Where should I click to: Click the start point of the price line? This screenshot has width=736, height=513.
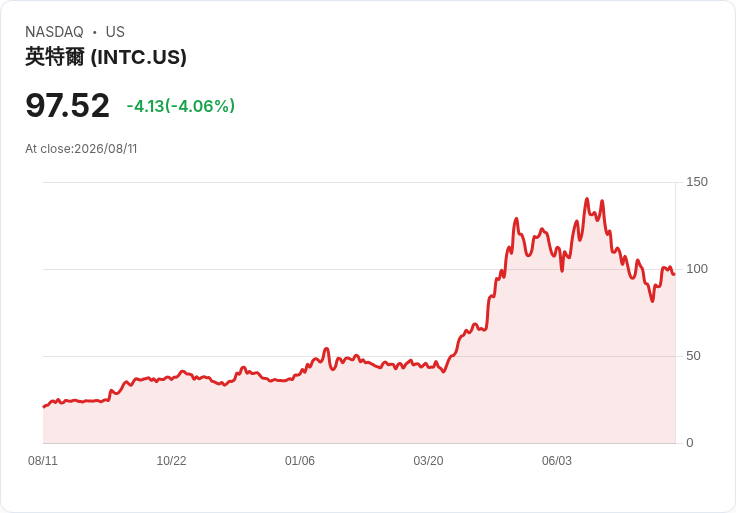click(x=44, y=406)
